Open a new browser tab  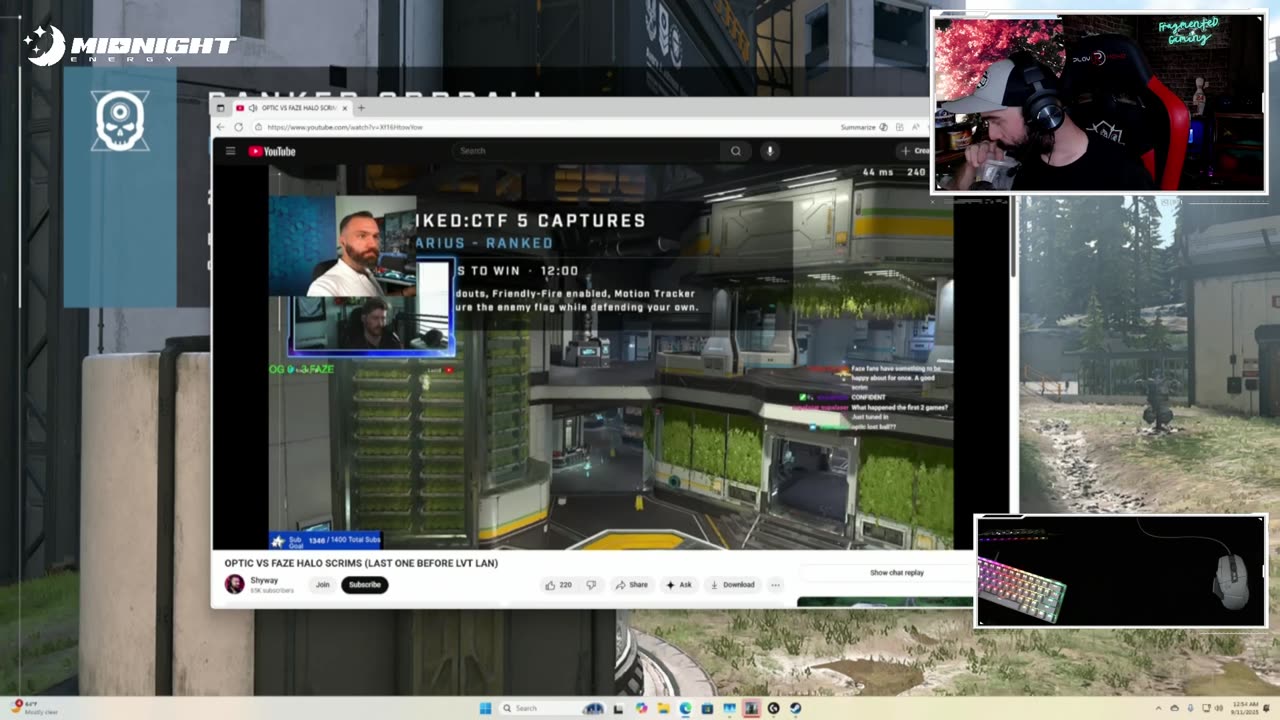pyautogui.click(x=361, y=108)
